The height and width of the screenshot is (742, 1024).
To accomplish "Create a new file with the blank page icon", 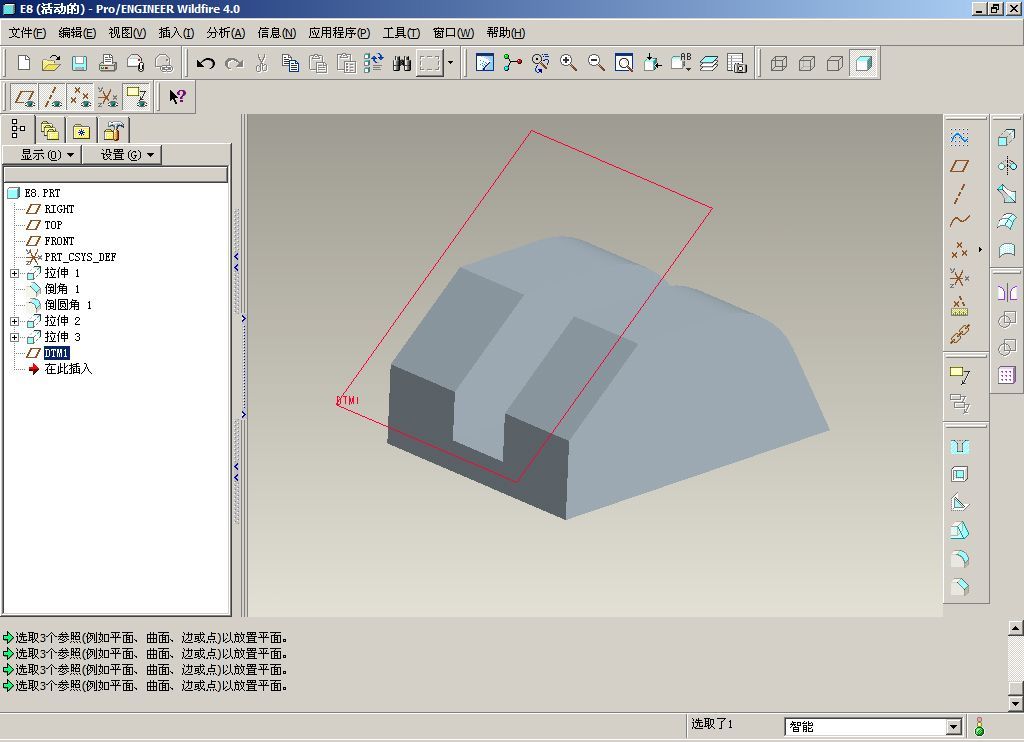I will point(24,63).
